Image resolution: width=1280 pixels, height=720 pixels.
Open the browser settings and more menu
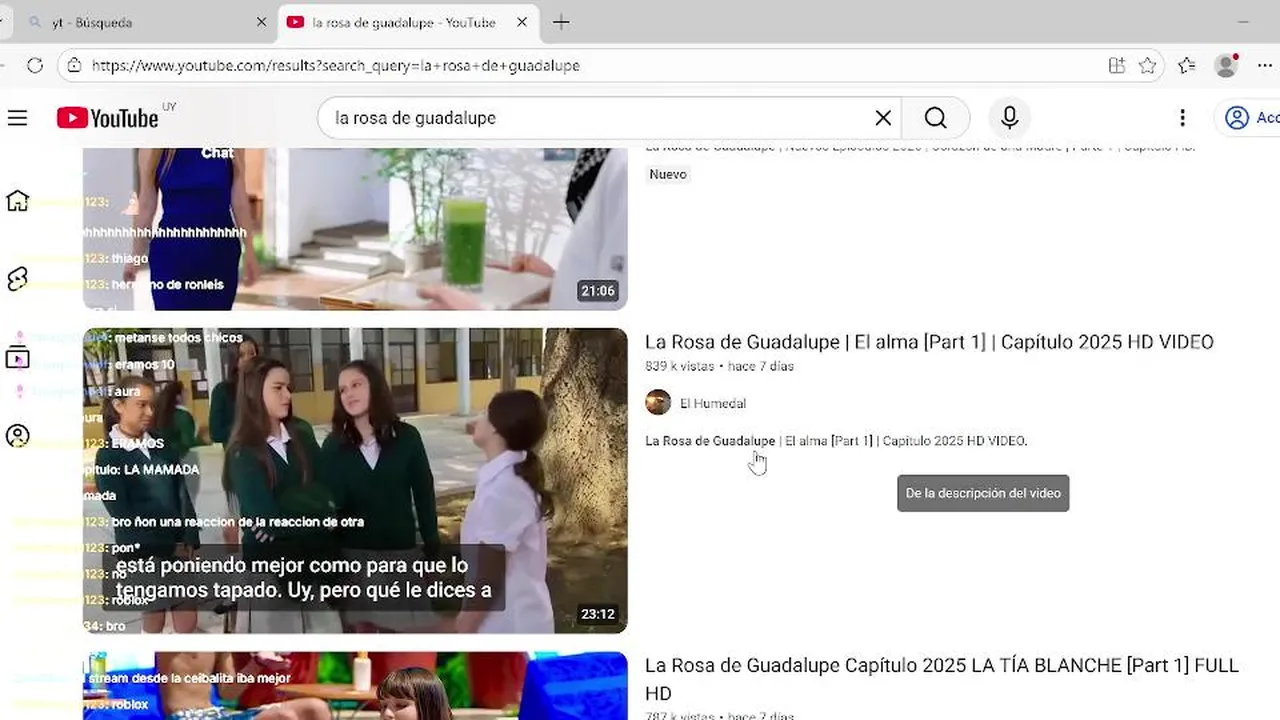1265,66
